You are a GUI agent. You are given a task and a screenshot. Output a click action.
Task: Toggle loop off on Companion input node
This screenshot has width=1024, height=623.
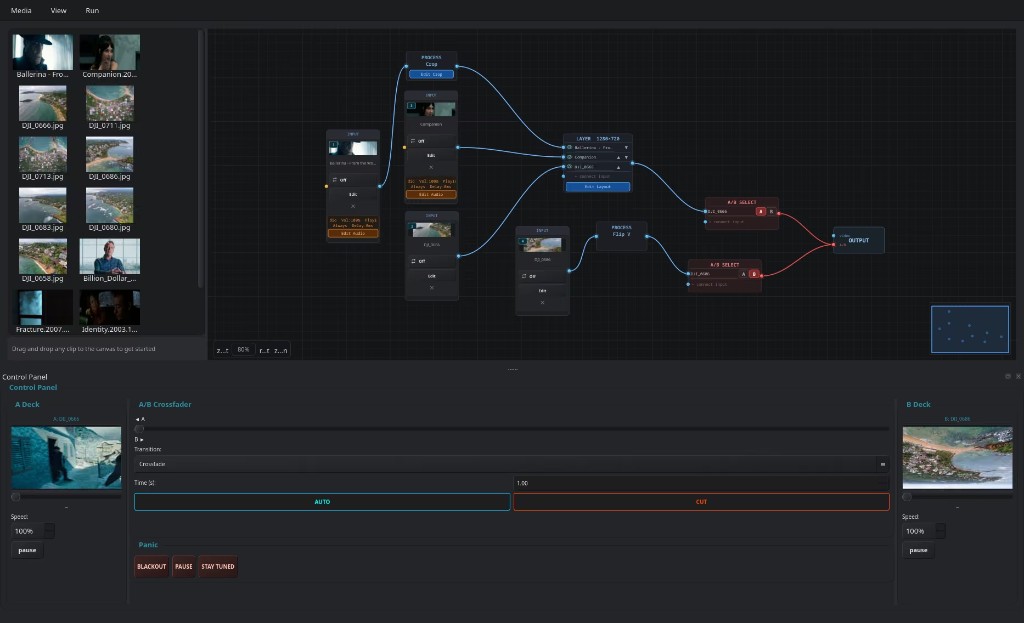click(x=431, y=141)
